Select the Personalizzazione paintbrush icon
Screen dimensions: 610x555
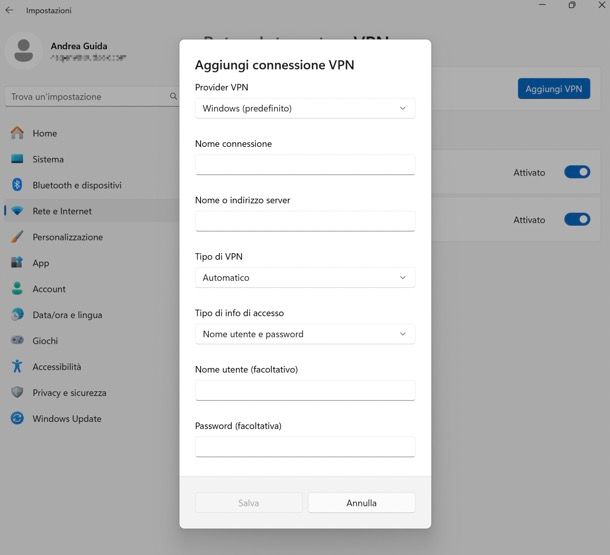(17, 237)
